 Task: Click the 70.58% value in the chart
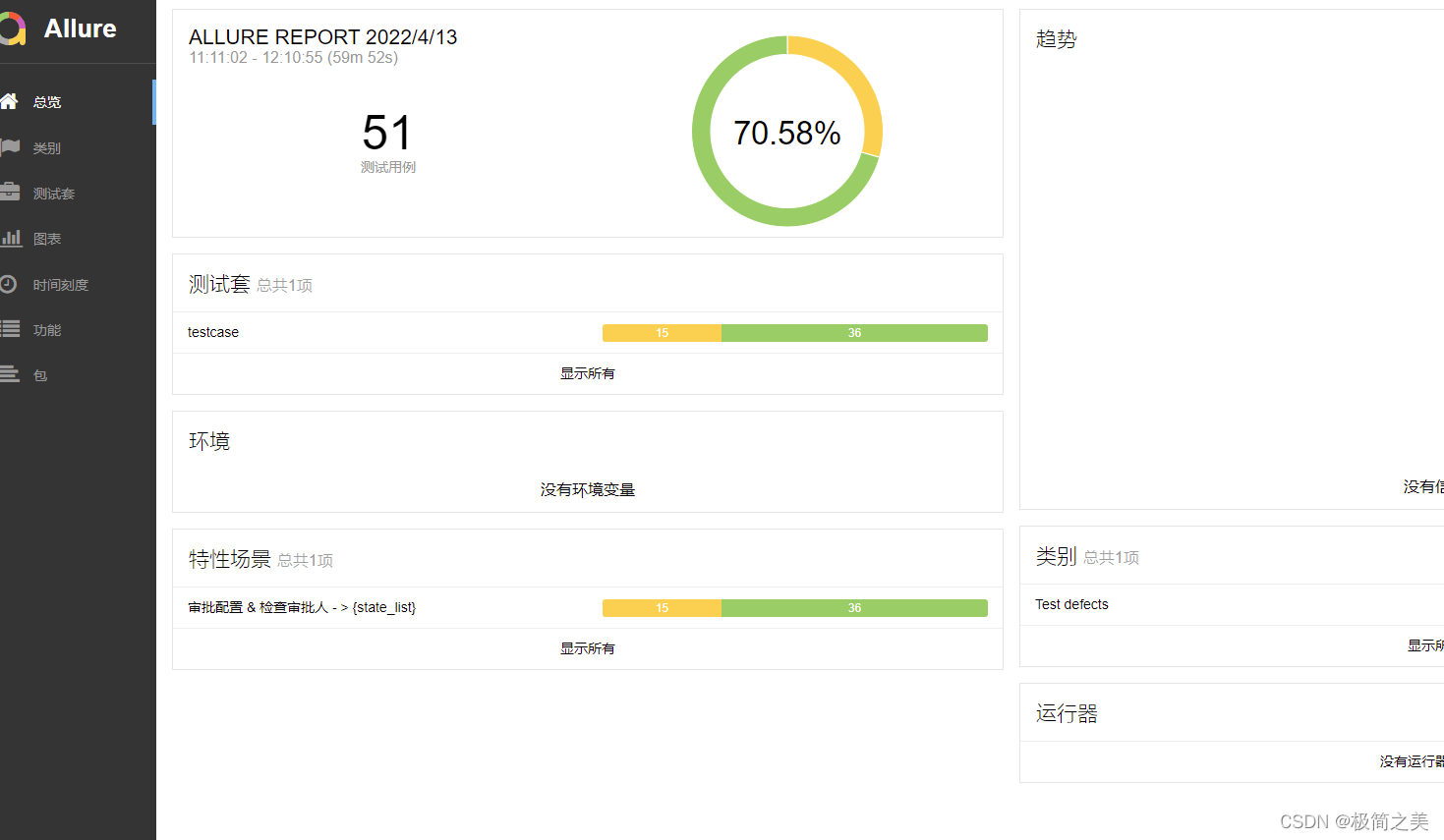787,133
